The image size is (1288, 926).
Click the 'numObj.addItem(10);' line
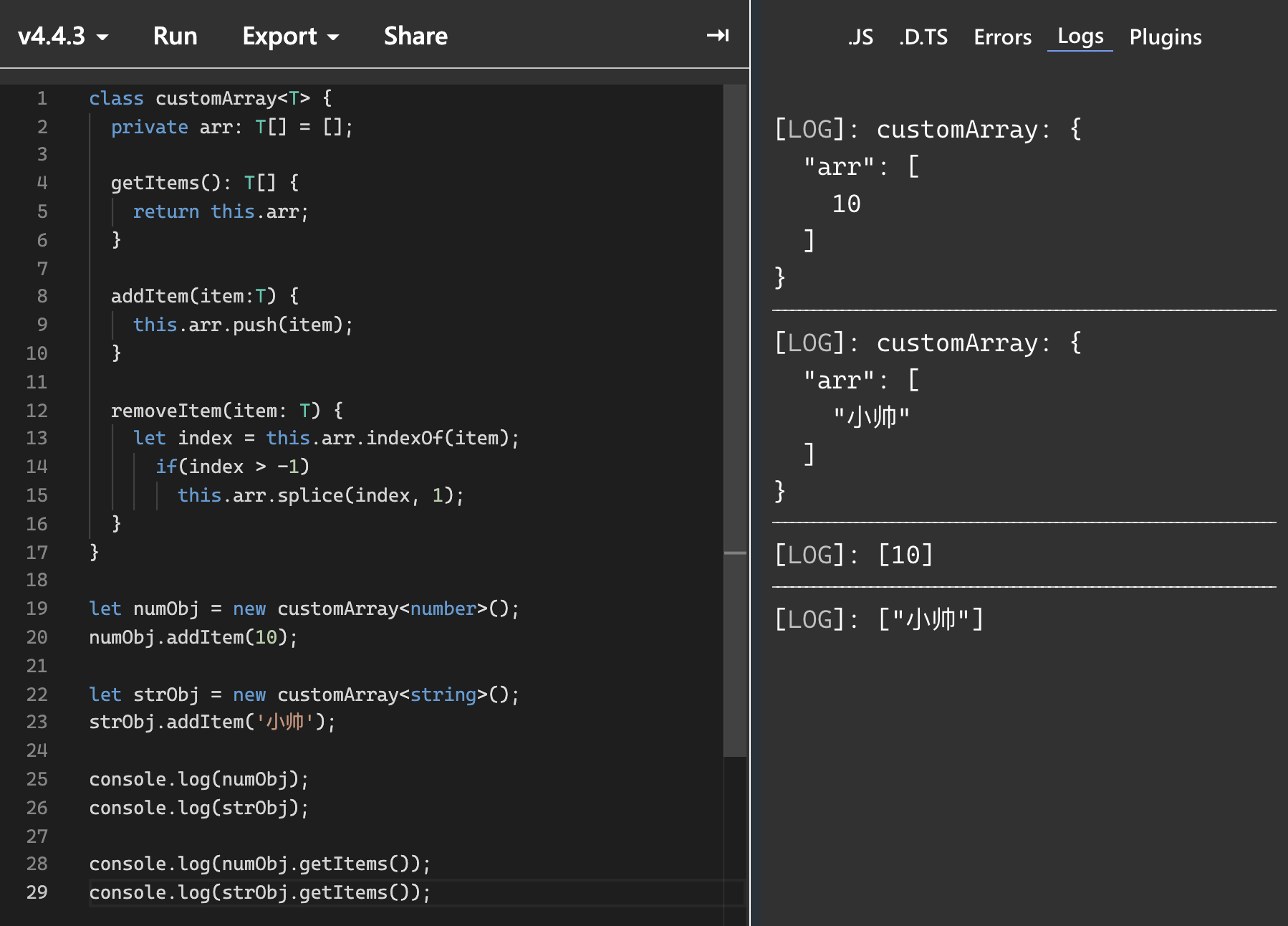(x=193, y=637)
